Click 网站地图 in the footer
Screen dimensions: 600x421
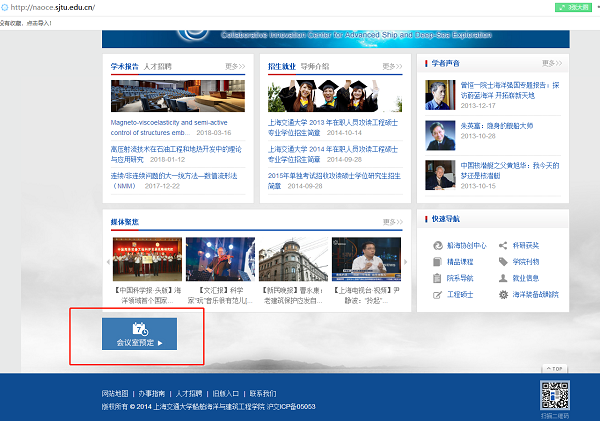116,393
